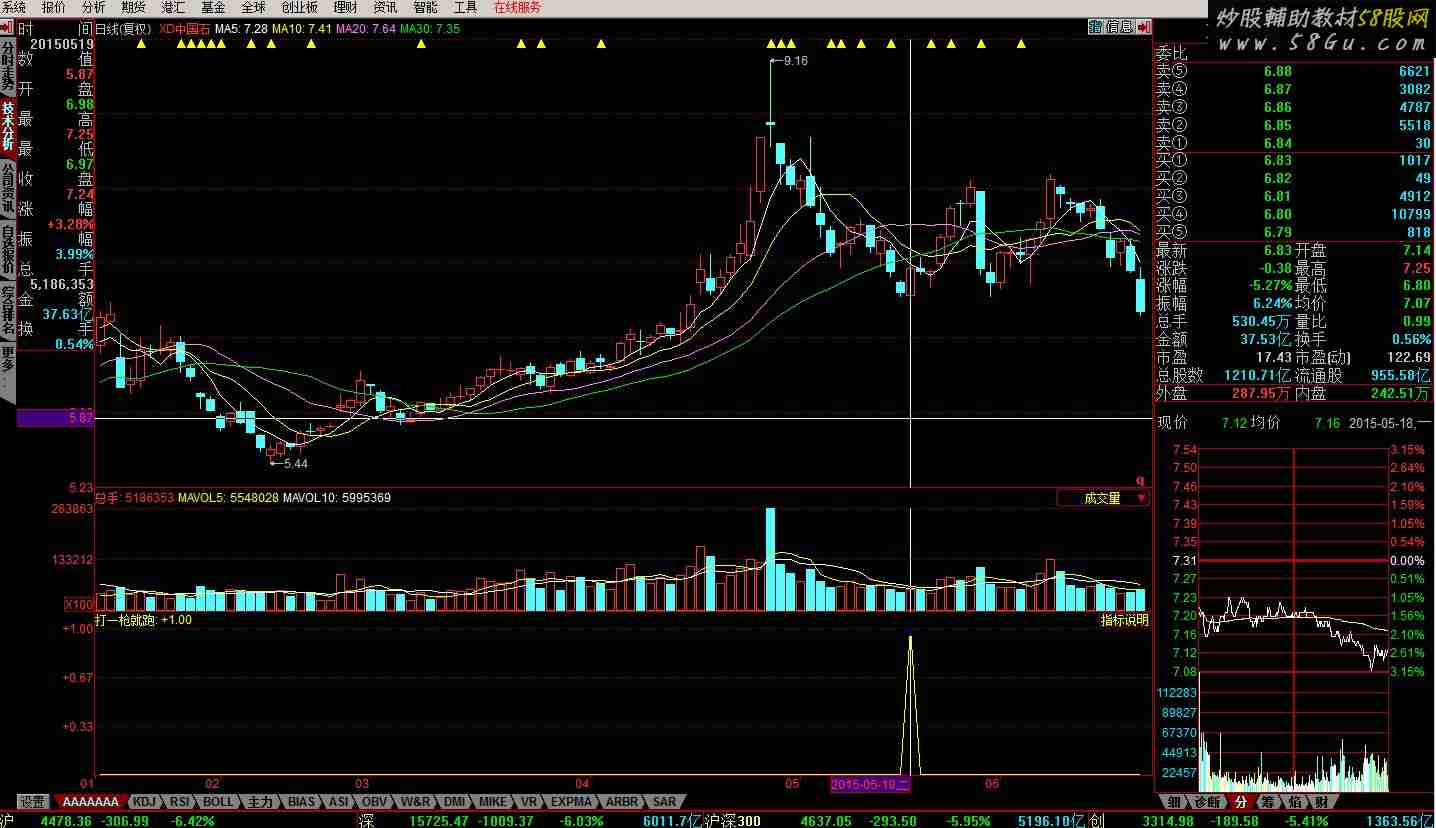
Task: Open the 系统 menu
Action: (x=14, y=7)
